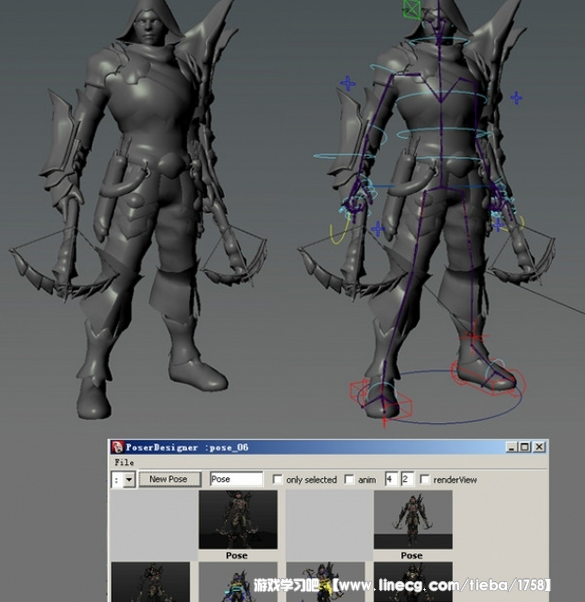
Task: Open the colon dropdown beside New Pose
Action: pos(124,480)
